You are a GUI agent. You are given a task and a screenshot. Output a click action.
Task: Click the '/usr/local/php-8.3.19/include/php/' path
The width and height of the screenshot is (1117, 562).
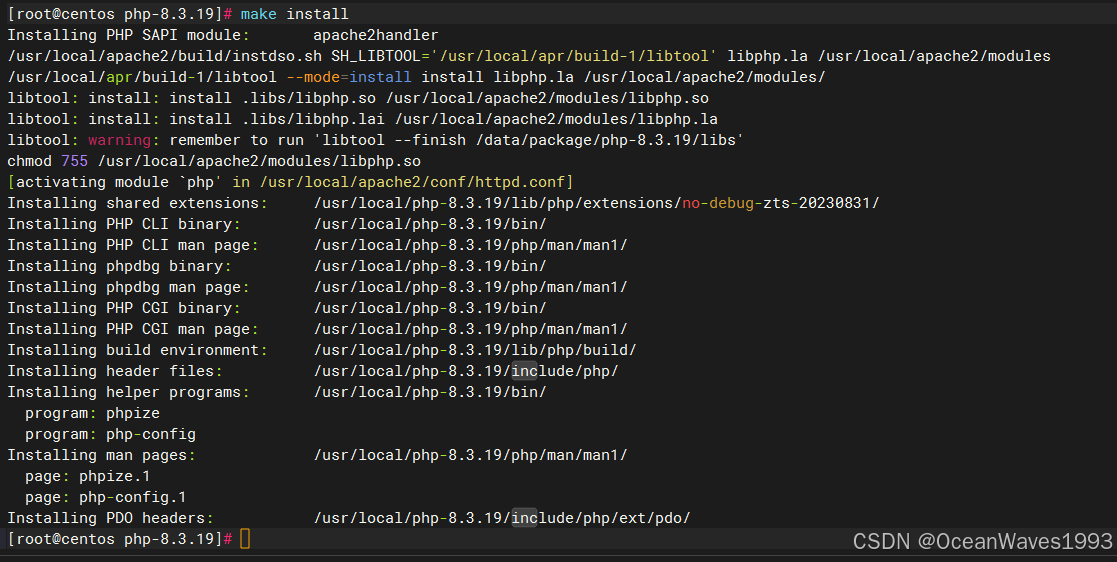tap(466, 371)
